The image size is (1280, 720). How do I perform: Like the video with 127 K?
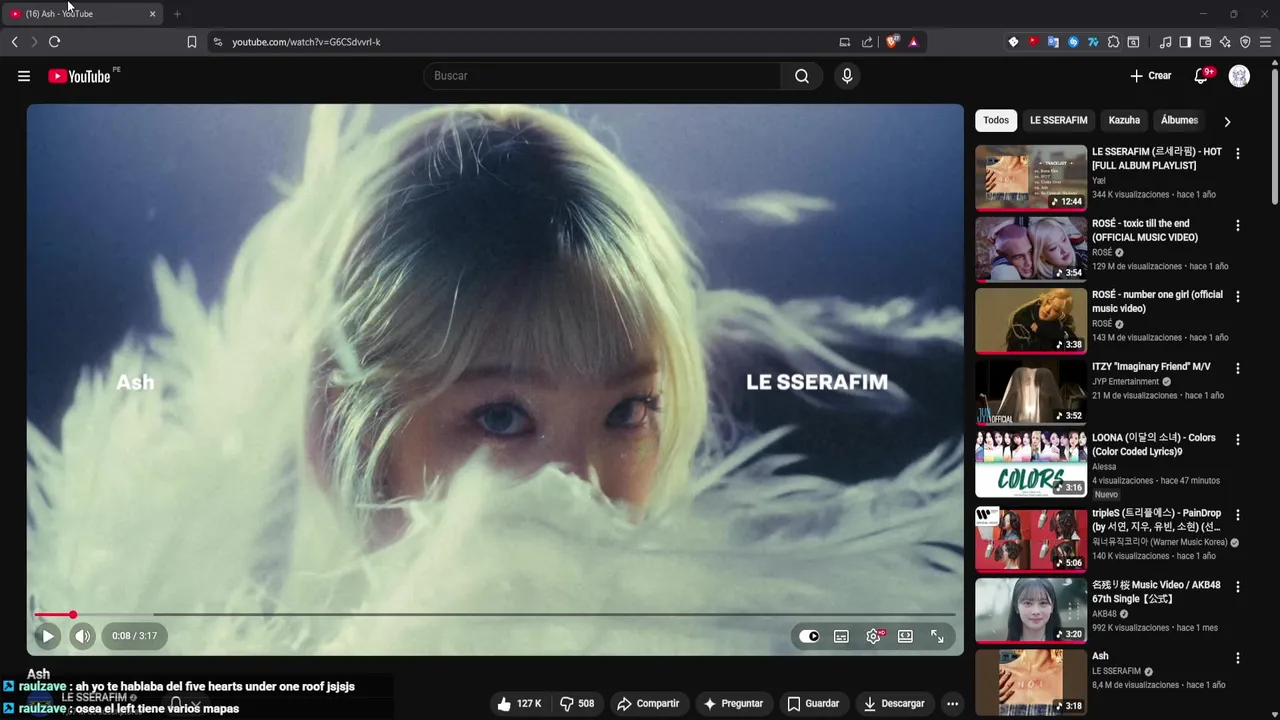tap(519, 704)
